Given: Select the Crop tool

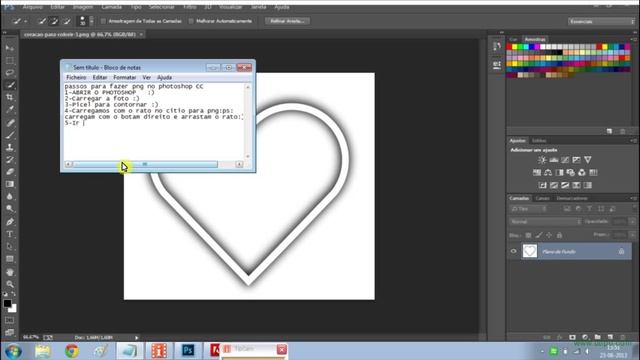Looking at the screenshot, I should (10, 97).
